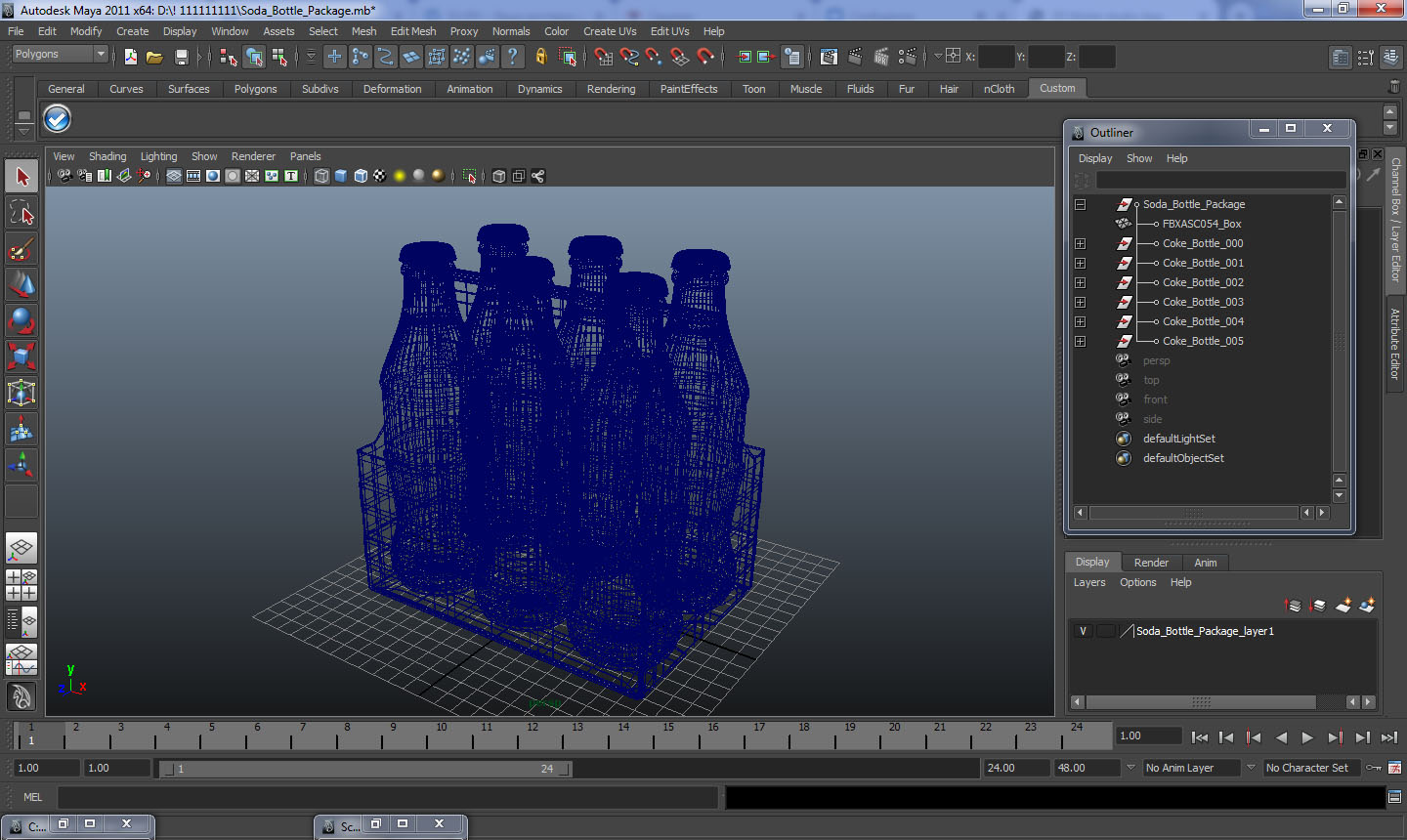The height and width of the screenshot is (840, 1407).
Task: Toggle display type box of Soda_Bottle_Package_layer1
Action: coord(1105,631)
